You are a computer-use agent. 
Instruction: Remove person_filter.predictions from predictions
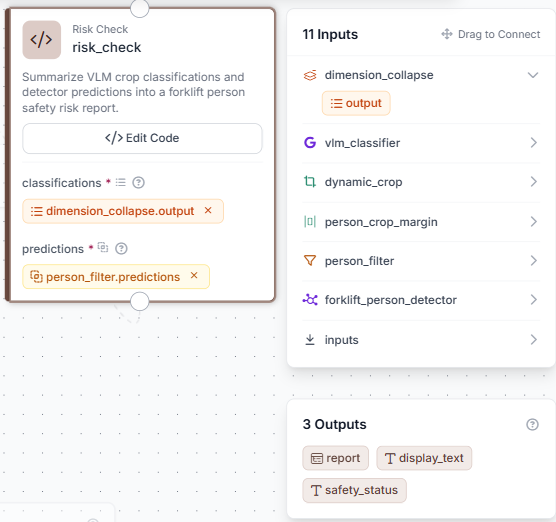[x=194, y=276]
